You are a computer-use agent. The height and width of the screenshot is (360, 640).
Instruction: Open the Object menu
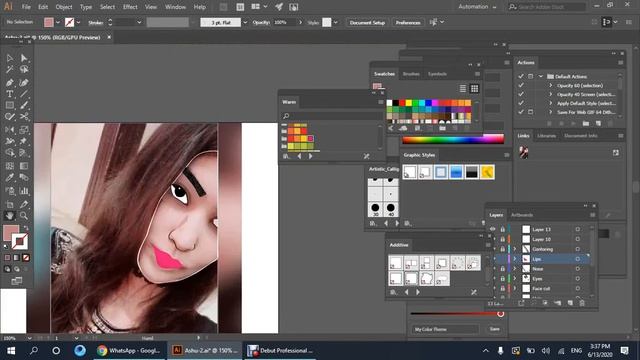tap(64, 7)
